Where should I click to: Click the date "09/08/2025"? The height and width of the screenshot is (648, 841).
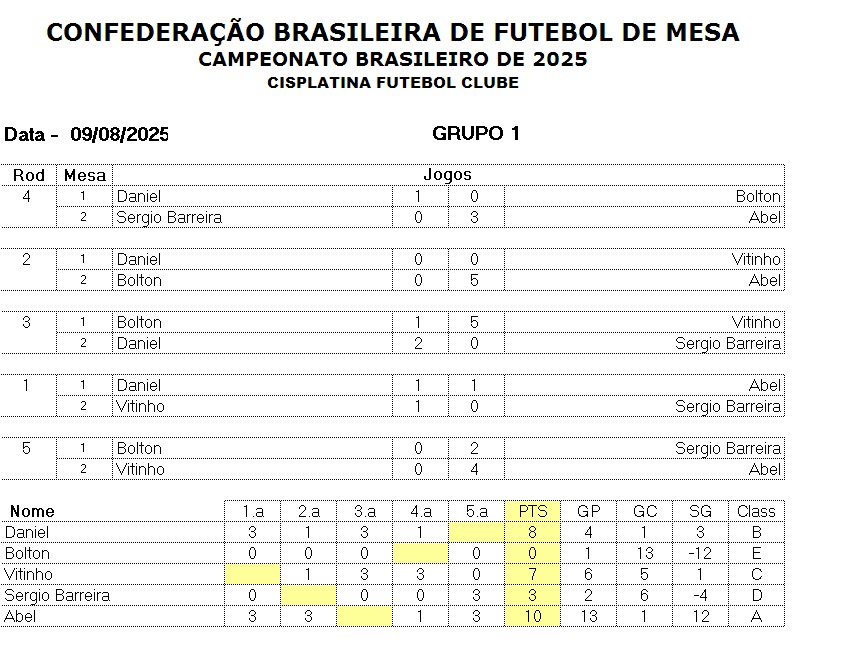pyautogui.click(x=119, y=135)
